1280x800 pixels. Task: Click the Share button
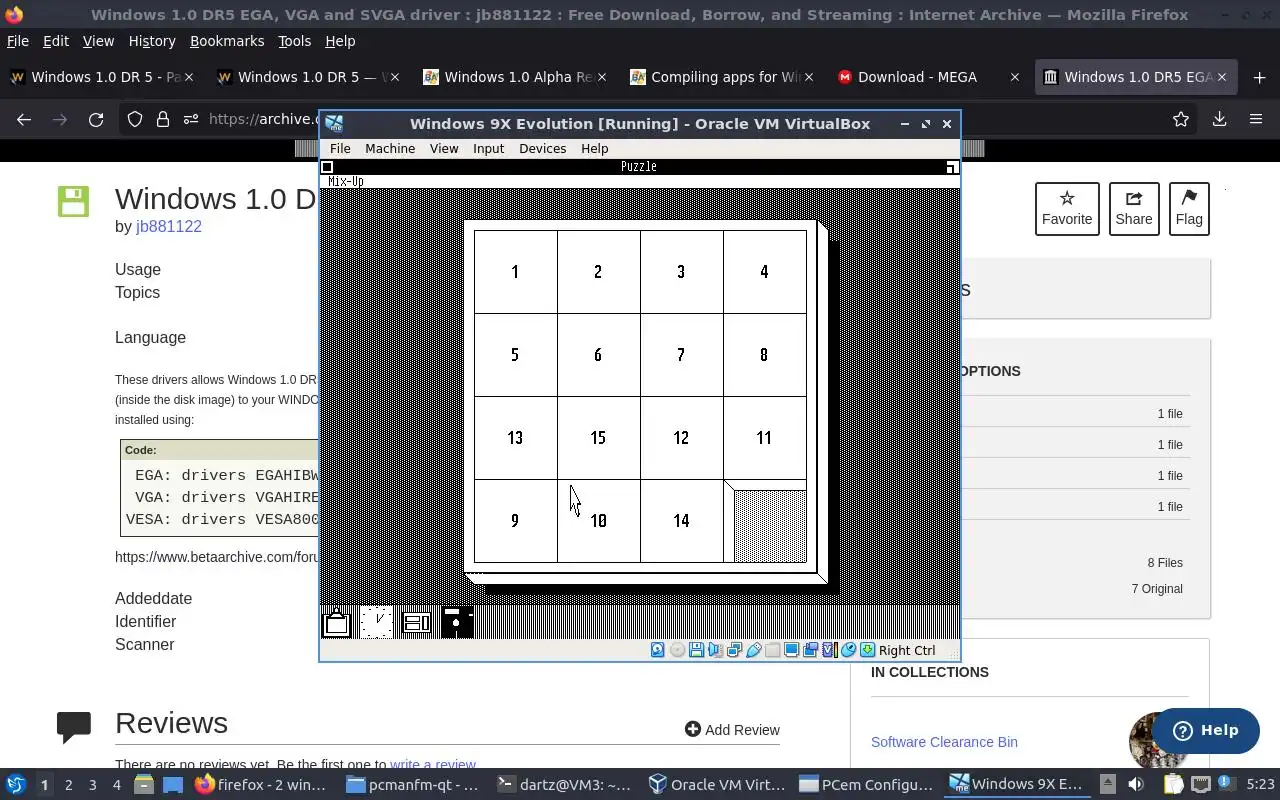tap(1133, 209)
